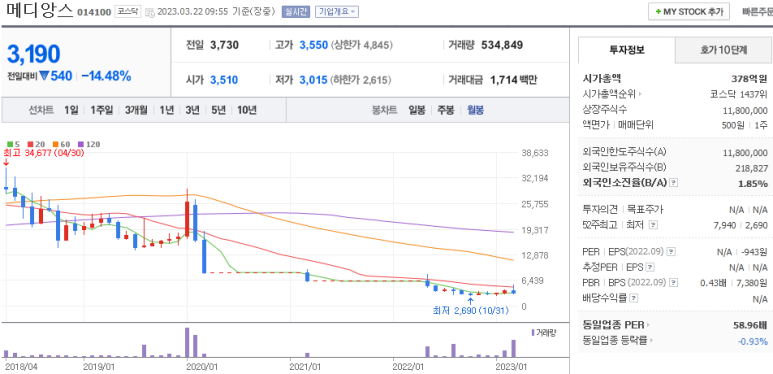Open help icon beside 52주최고 최저
Screen dimensions: 773x374
click(x=653, y=225)
